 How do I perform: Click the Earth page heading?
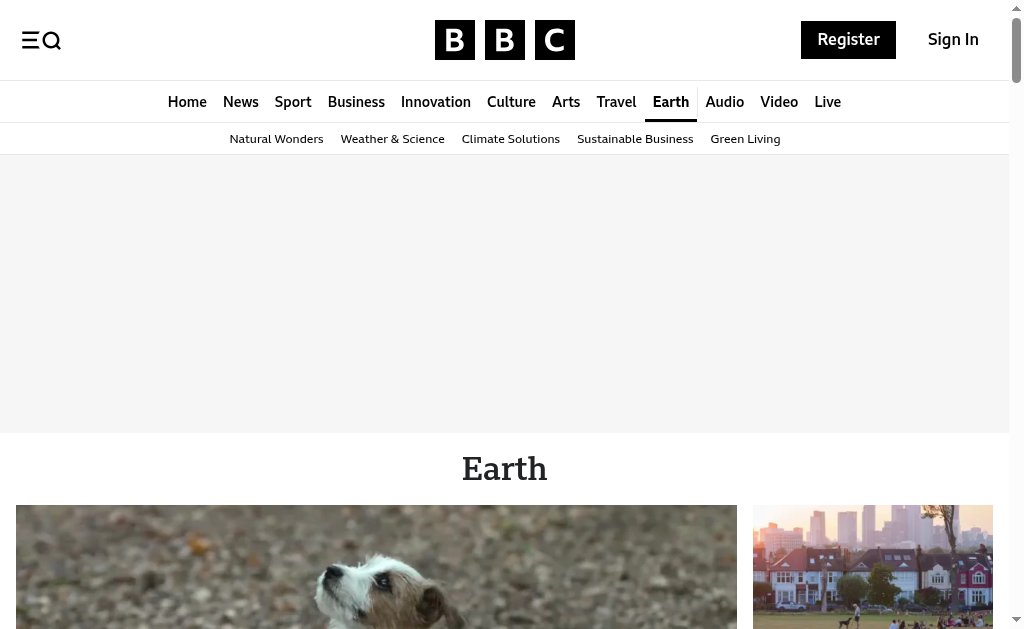504,469
